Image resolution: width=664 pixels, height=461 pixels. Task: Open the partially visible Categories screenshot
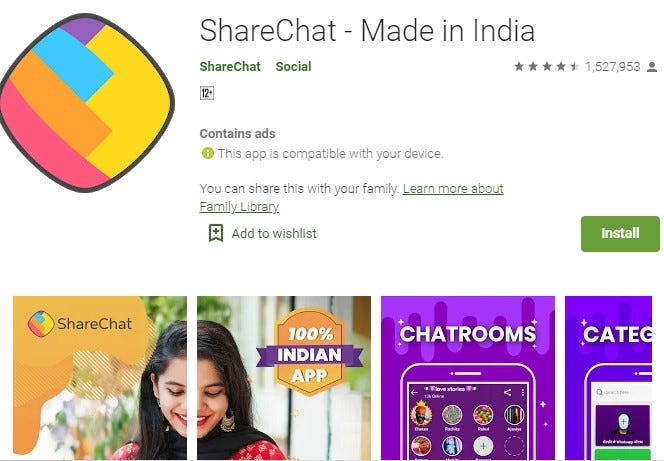(x=609, y=378)
